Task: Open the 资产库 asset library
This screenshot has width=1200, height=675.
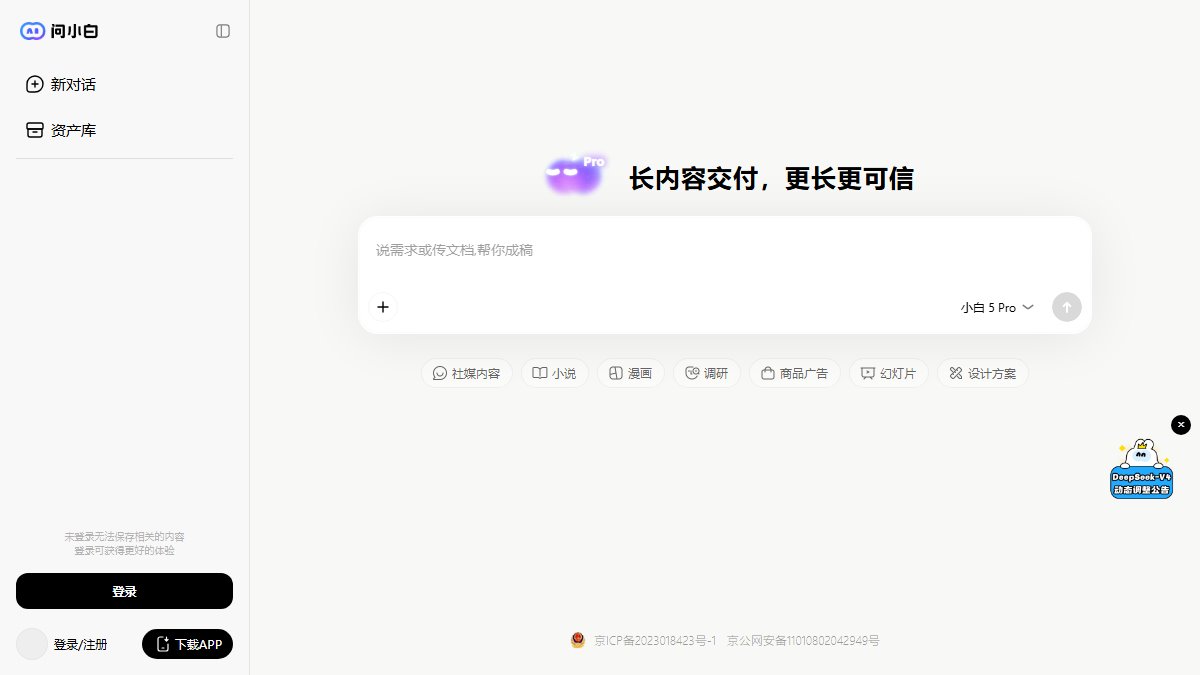Action: click(x=124, y=130)
